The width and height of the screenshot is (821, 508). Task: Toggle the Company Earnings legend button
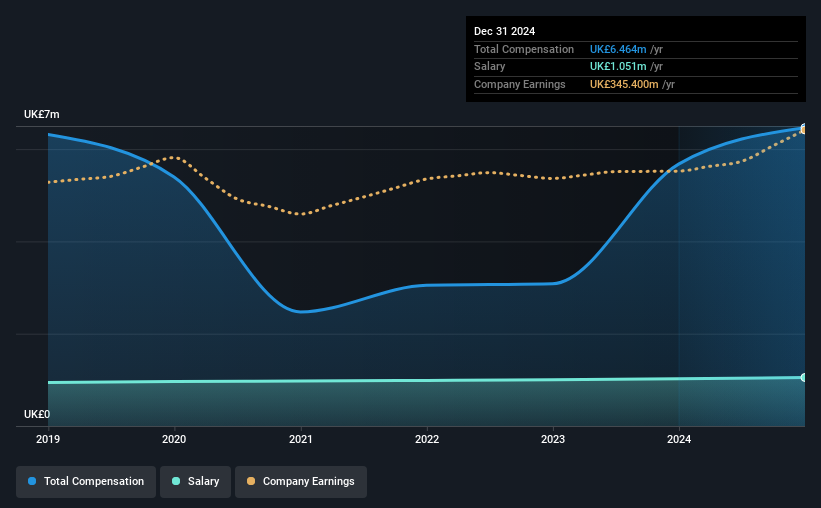pyautogui.click(x=301, y=482)
